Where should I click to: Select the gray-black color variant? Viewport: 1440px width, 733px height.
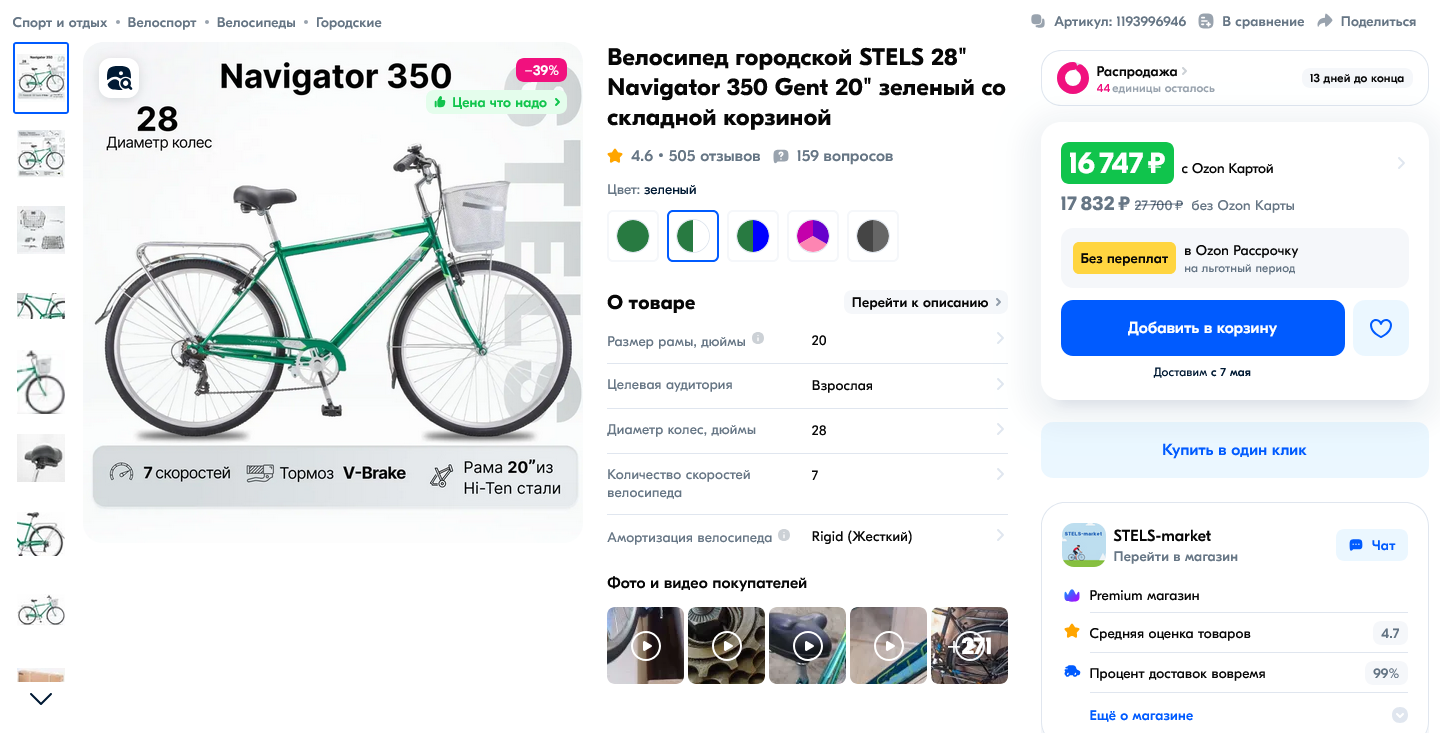tap(873, 236)
